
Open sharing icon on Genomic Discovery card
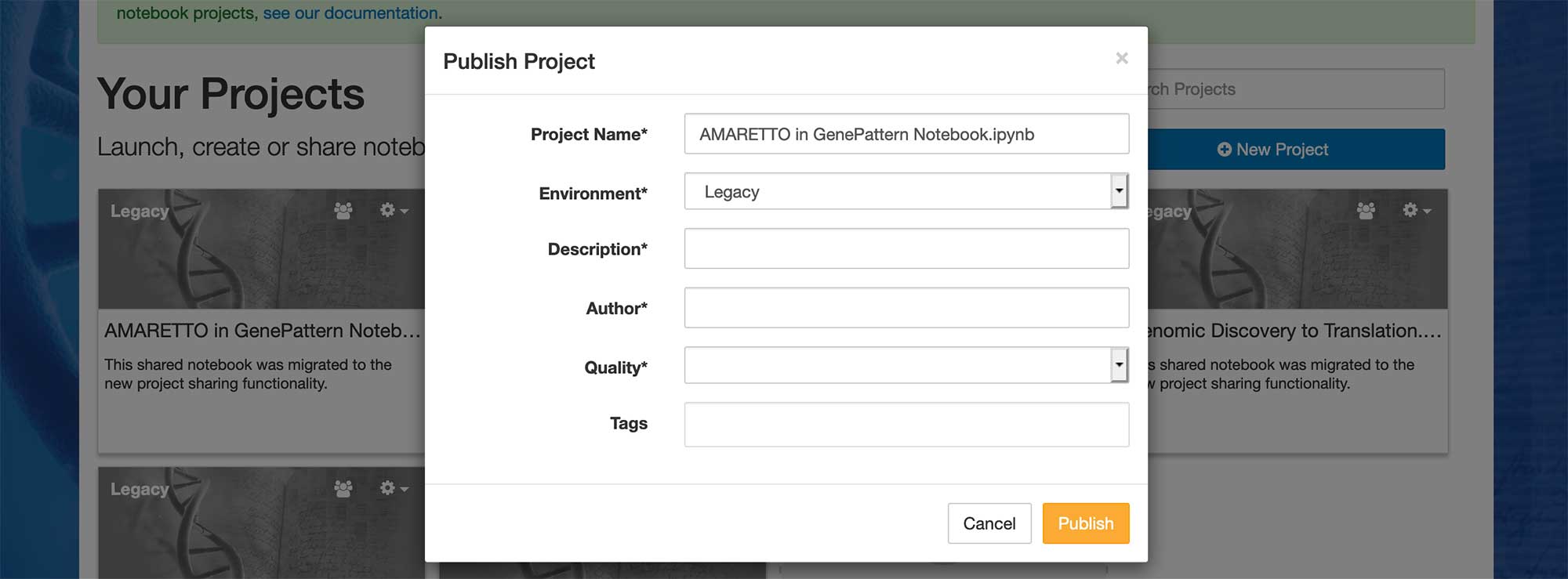1366,211
